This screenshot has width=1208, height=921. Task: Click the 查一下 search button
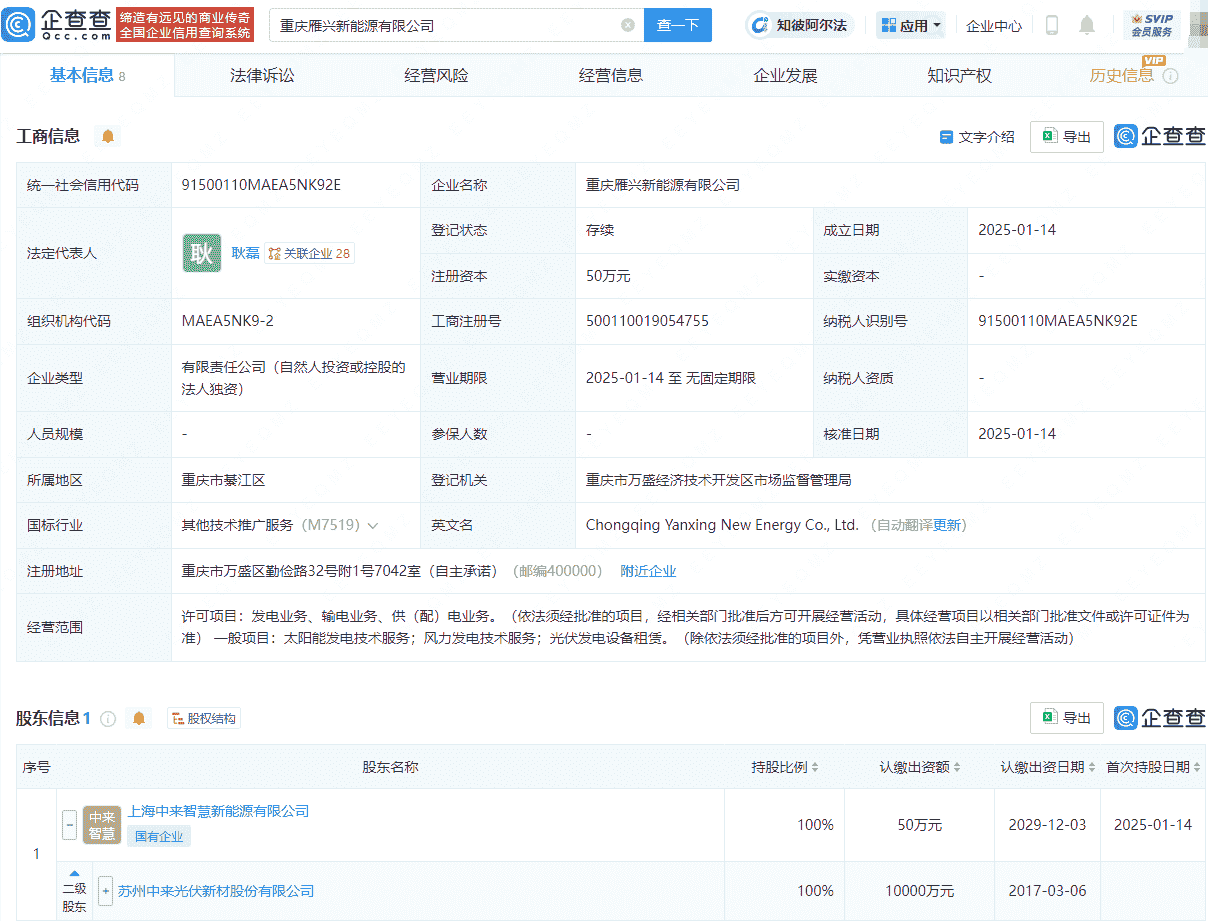coord(677,25)
